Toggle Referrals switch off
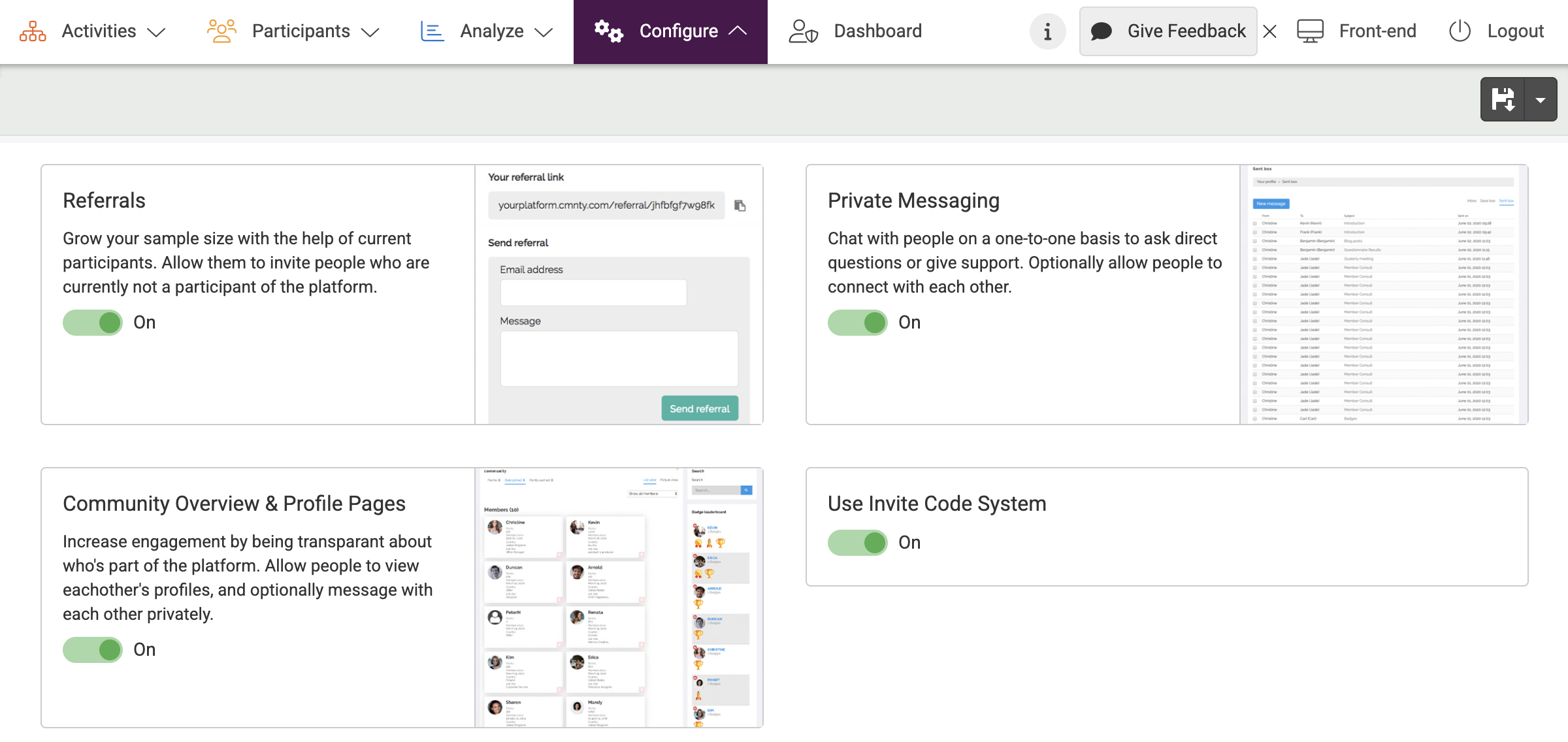This screenshot has height=742, width=1568. (93, 323)
